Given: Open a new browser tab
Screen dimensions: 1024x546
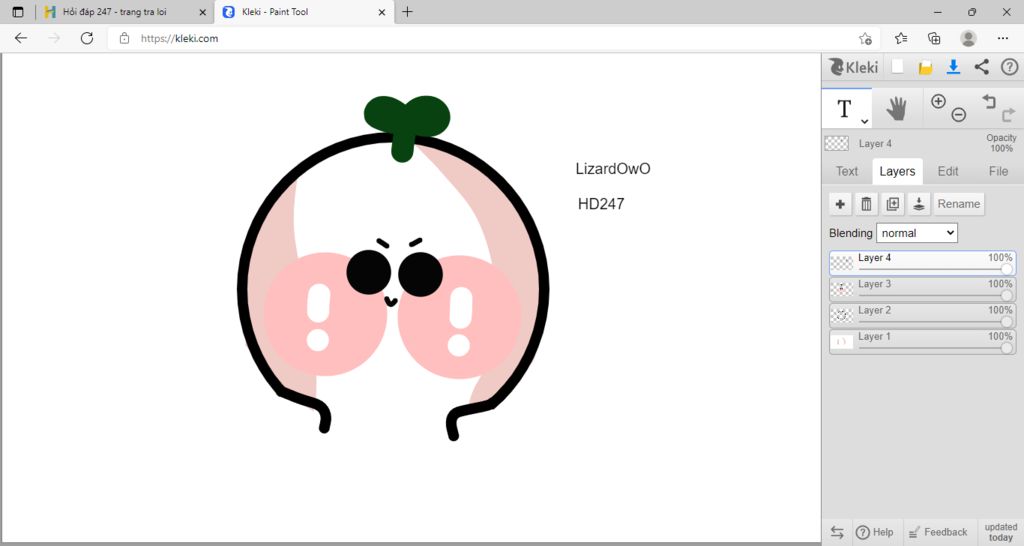Looking at the screenshot, I should [x=408, y=12].
